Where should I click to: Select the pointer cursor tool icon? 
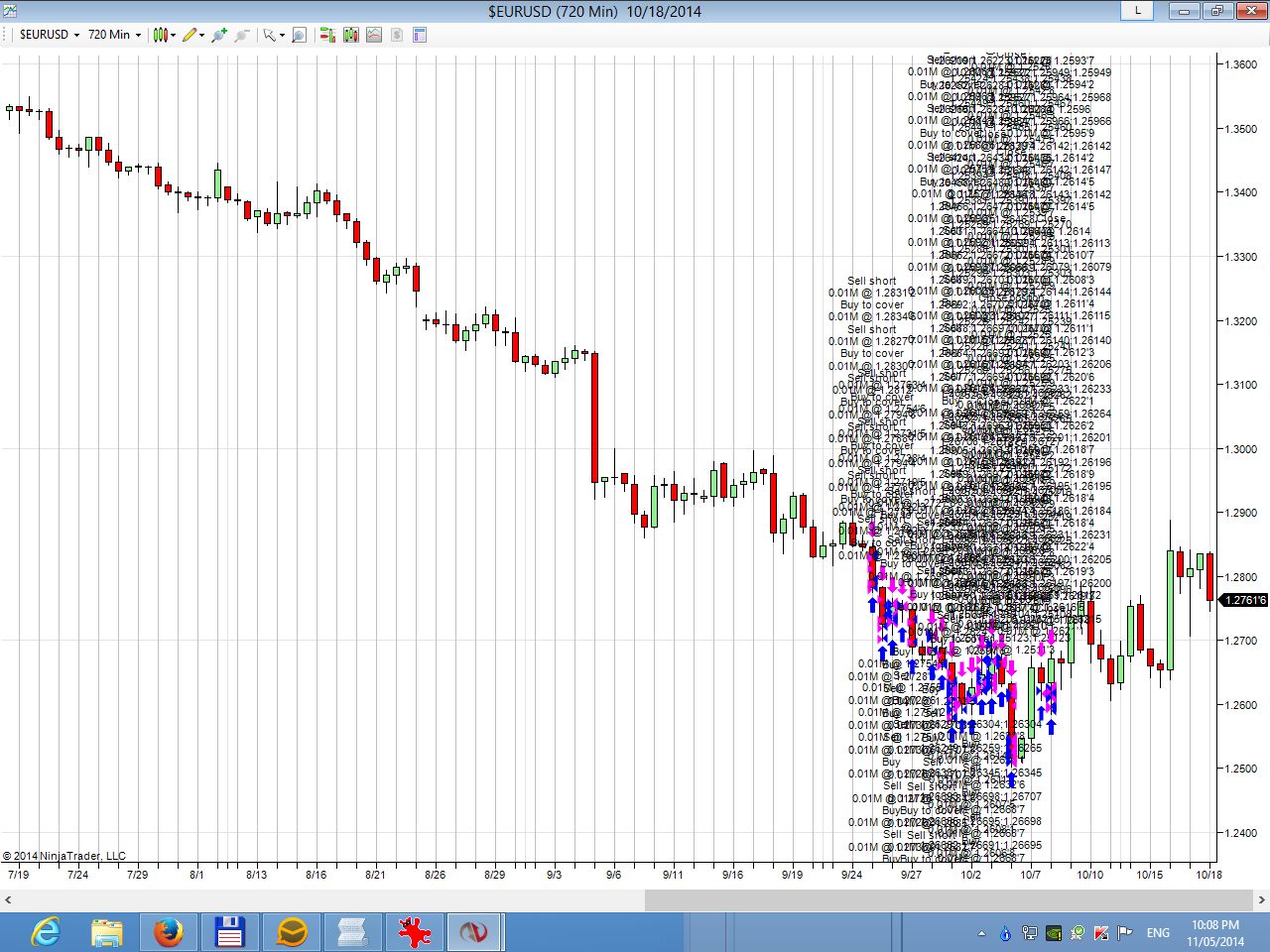[x=268, y=35]
